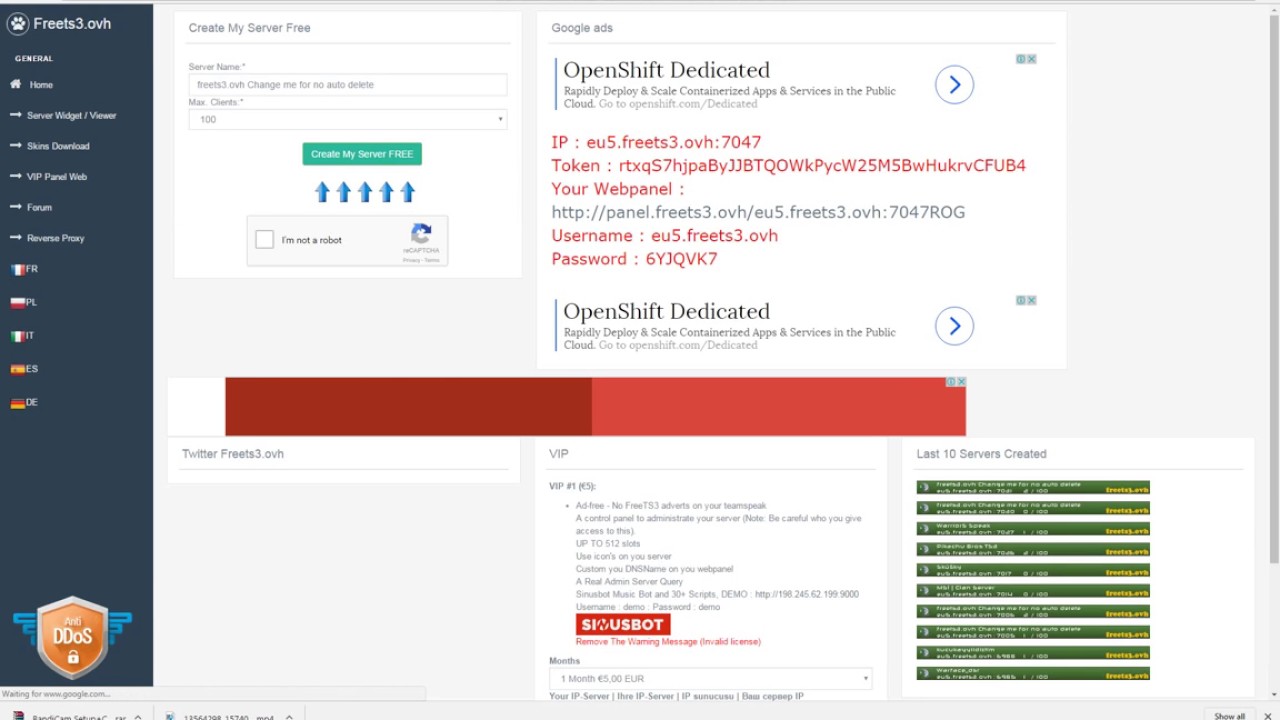Check the I'm not a robot checkbox
Screen dimensions: 1280x720
(x=265, y=240)
